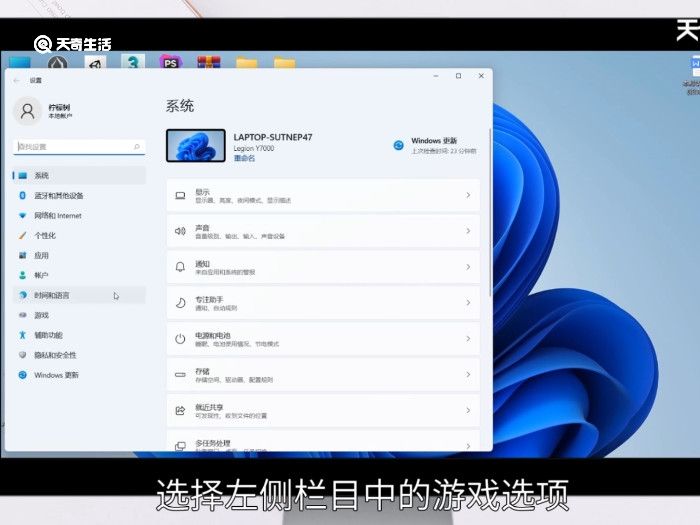Click the 查找设置 search field

point(79,146)
